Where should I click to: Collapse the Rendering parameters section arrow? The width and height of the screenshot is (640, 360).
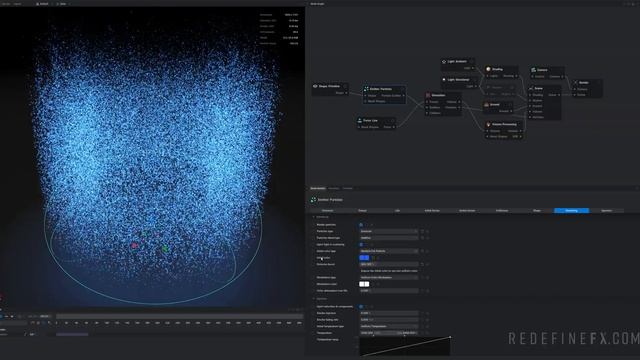coord(313,217)
